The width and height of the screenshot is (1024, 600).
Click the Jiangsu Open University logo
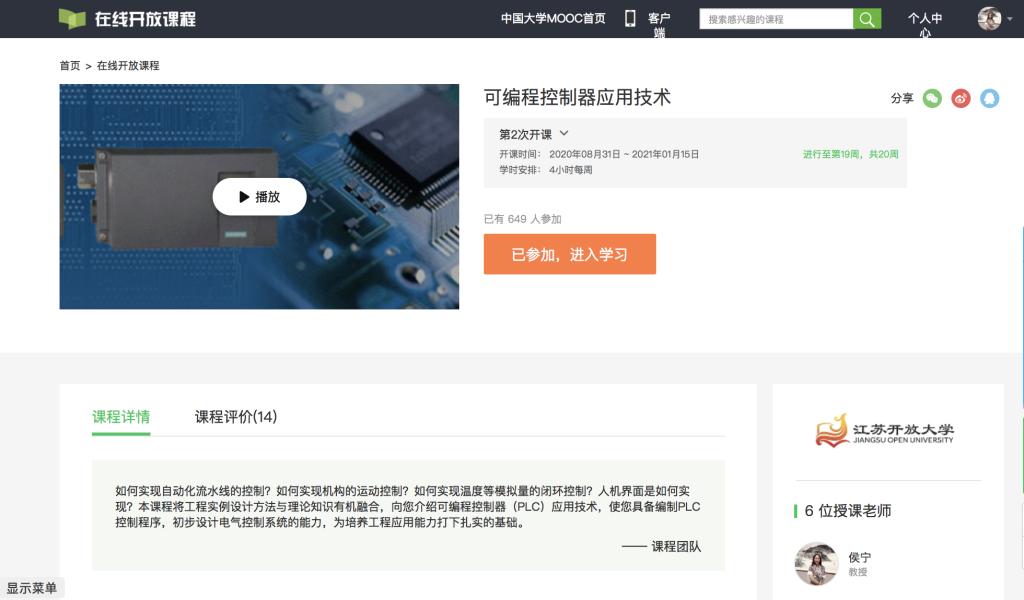[887, 431]
